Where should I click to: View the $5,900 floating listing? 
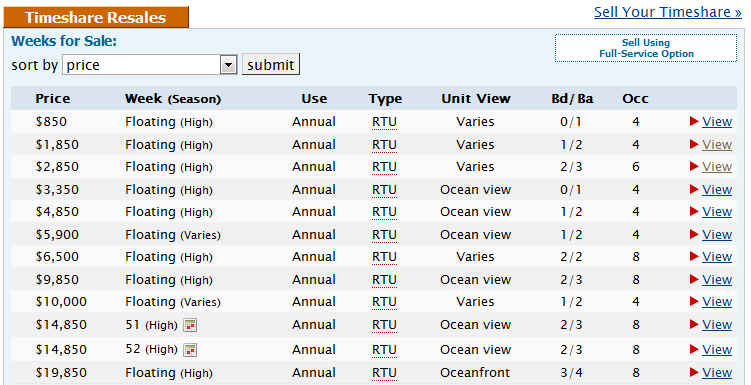pos(717,235)
